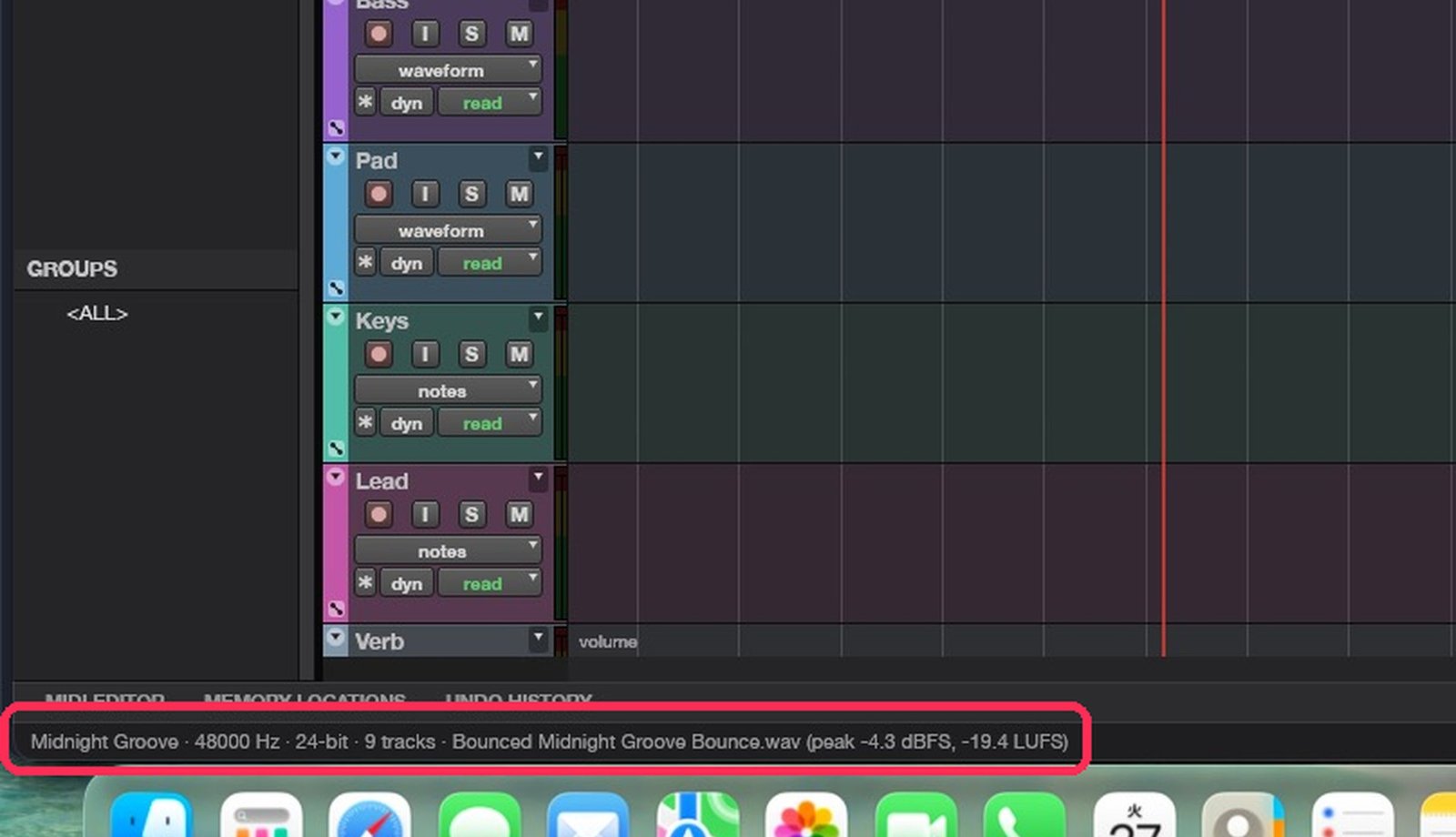
Task: Mute the Pad track
Action: (x=519, y=194)
